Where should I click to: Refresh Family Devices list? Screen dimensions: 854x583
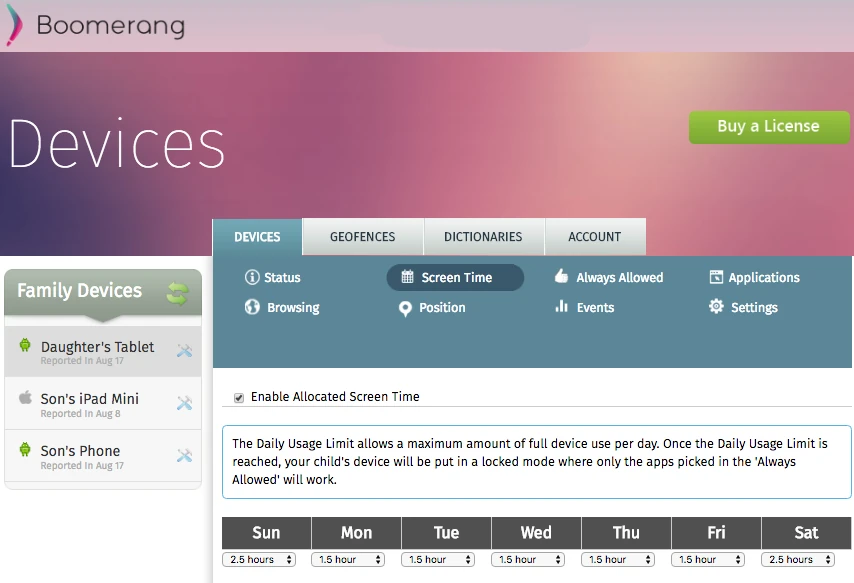[x=178, y=290]
